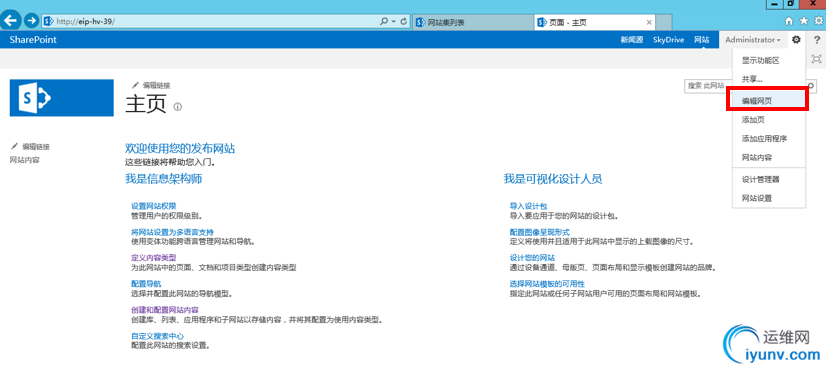Image resolution: width=826 pixels, height=371 pixels.
Task: Click the info icon next to 主页
Action: [178, 106]
